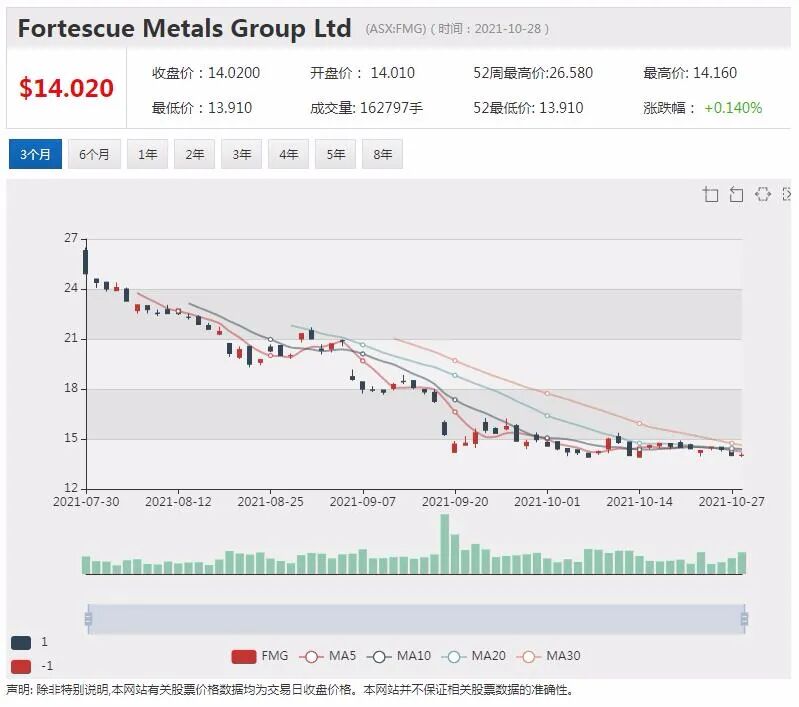Click the 成交量: 162797手 value

tap(366, 108)
